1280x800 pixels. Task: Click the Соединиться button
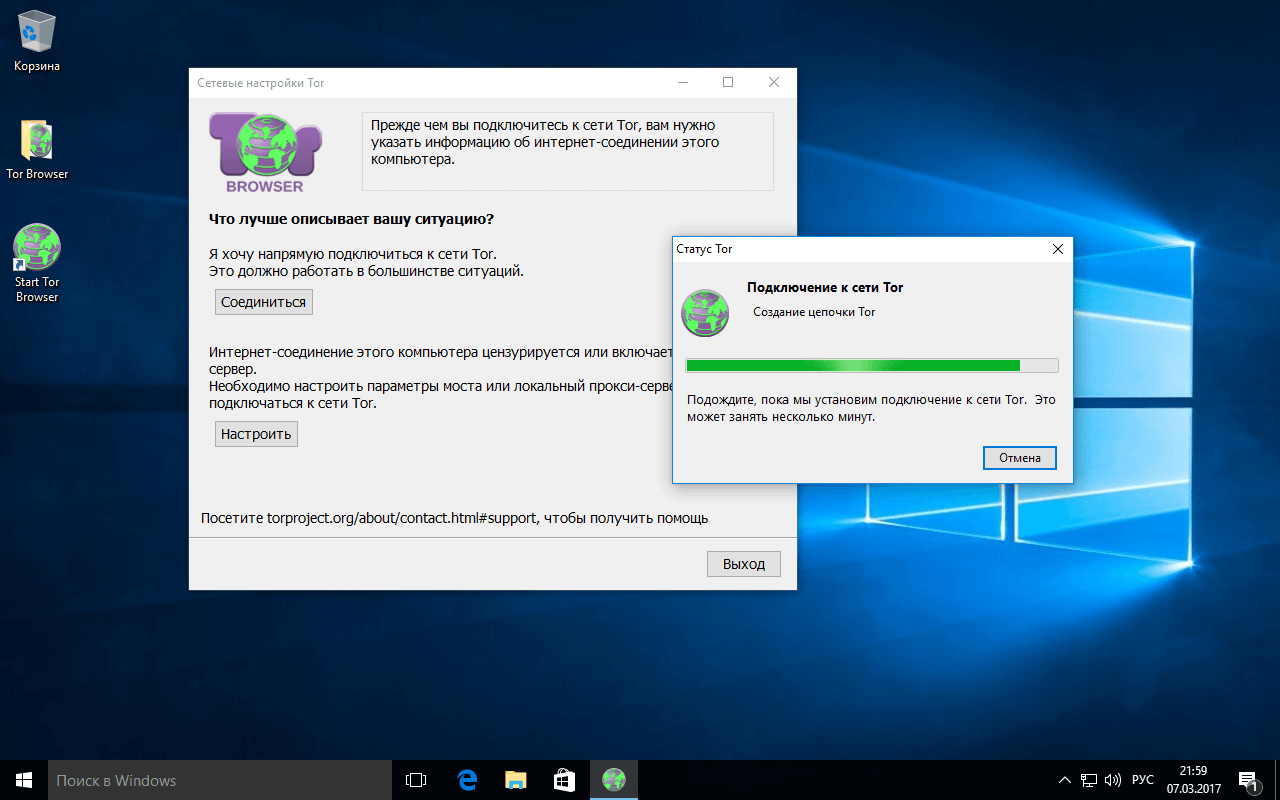coord(264,302)
